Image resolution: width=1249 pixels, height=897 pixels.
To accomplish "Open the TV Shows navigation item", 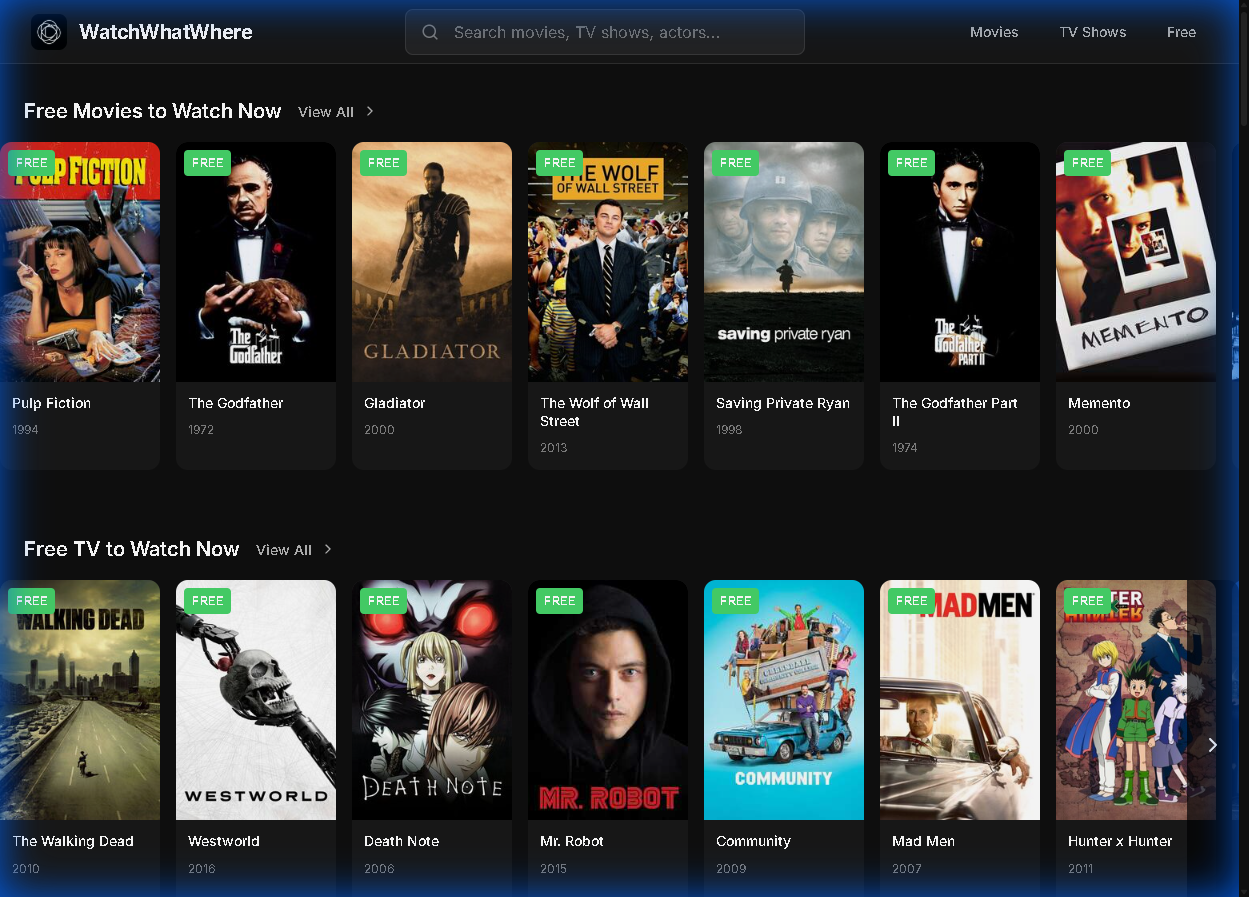I will [1092, 31].
